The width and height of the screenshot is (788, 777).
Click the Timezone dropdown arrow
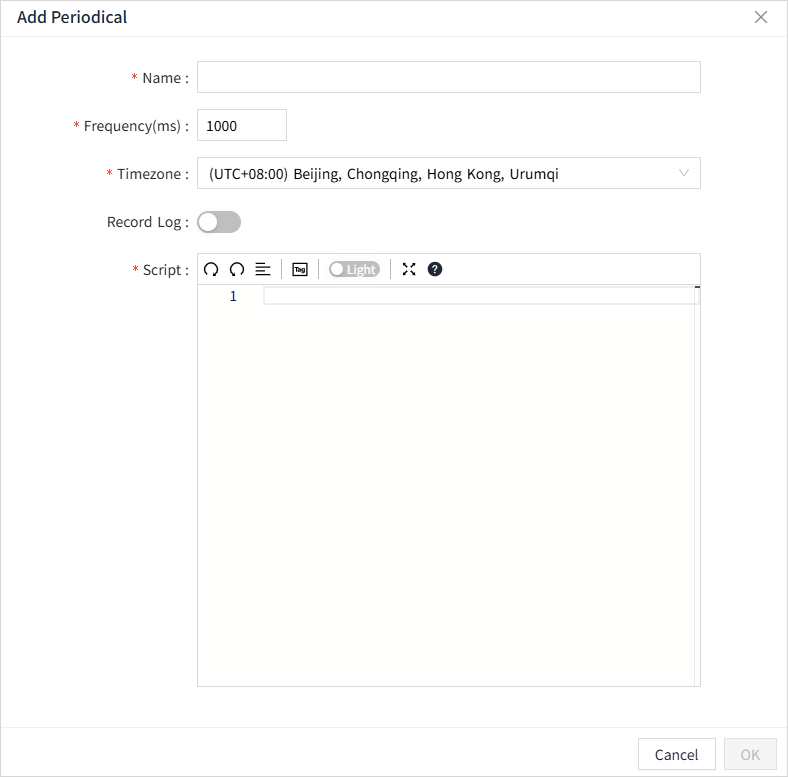(x=684, y=173)
